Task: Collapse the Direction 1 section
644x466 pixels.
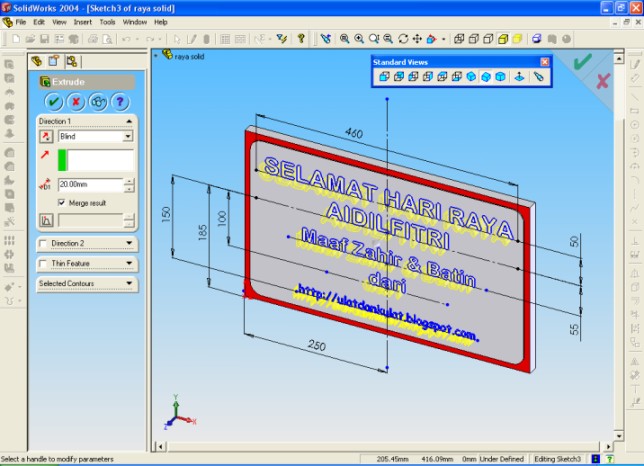Action: click(x=129, y=121)
